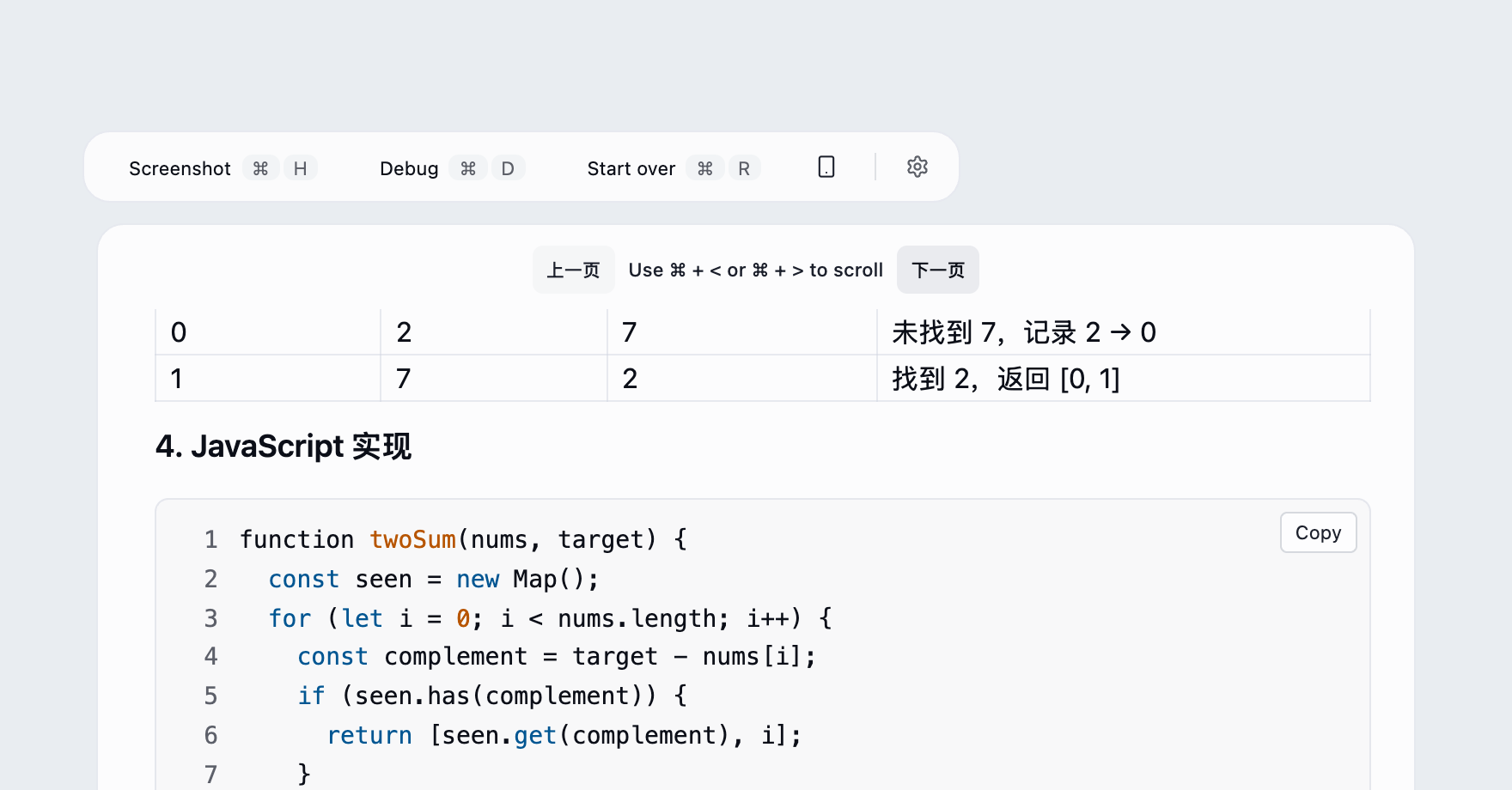Click line number 6 in the code block
This screenshot has height=790, width=1512.
(x=210, y=735)
